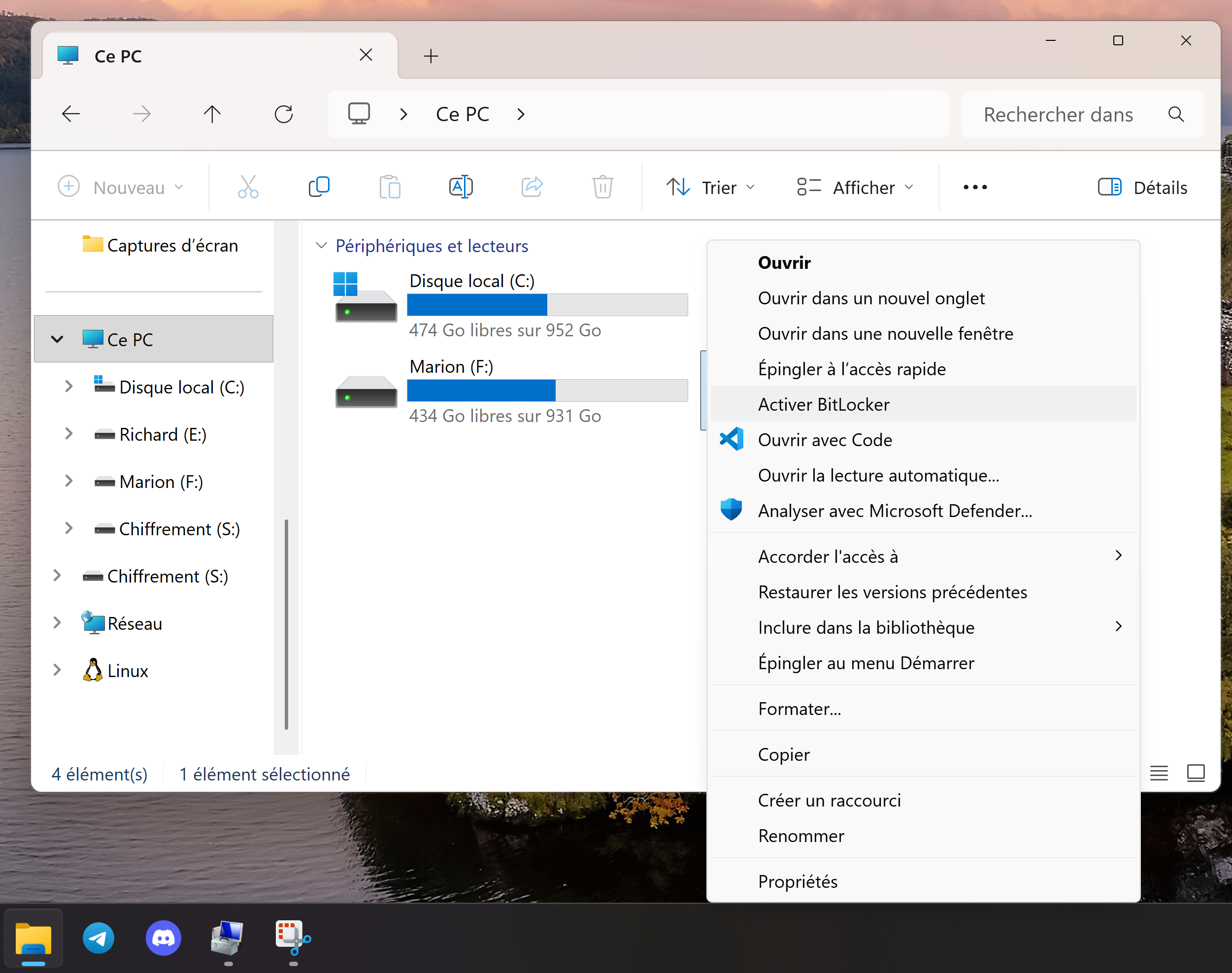Click the Rename icon in the toolbar
Image resolution: width=1232 pixels, height=973 pixels.
(461, 187)
